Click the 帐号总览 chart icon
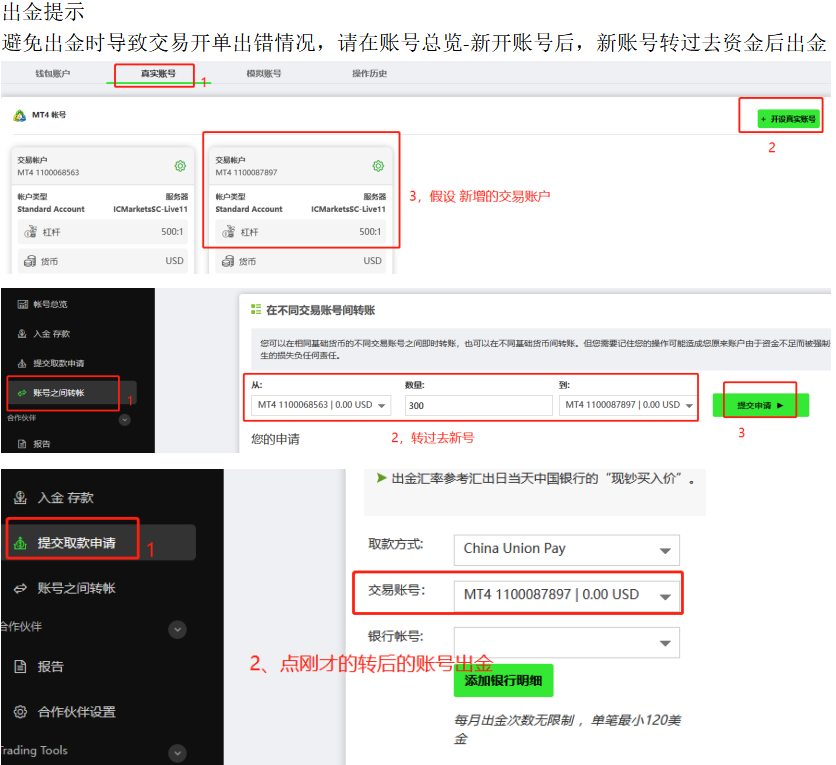Viewport: 836px width, 765px height. [22, 304]
